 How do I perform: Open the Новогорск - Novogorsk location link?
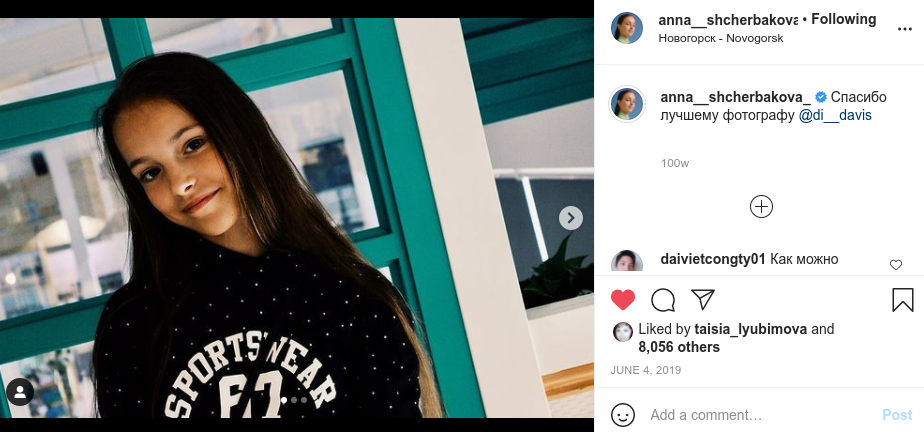[720, 38]
